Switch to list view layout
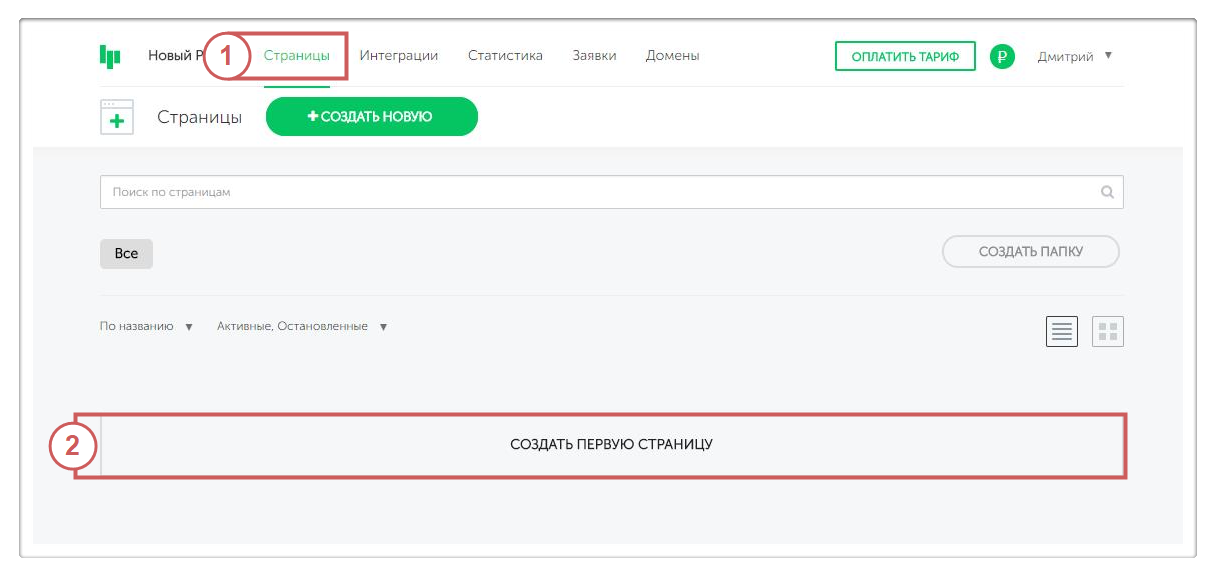 click(x=1061, y=332)
